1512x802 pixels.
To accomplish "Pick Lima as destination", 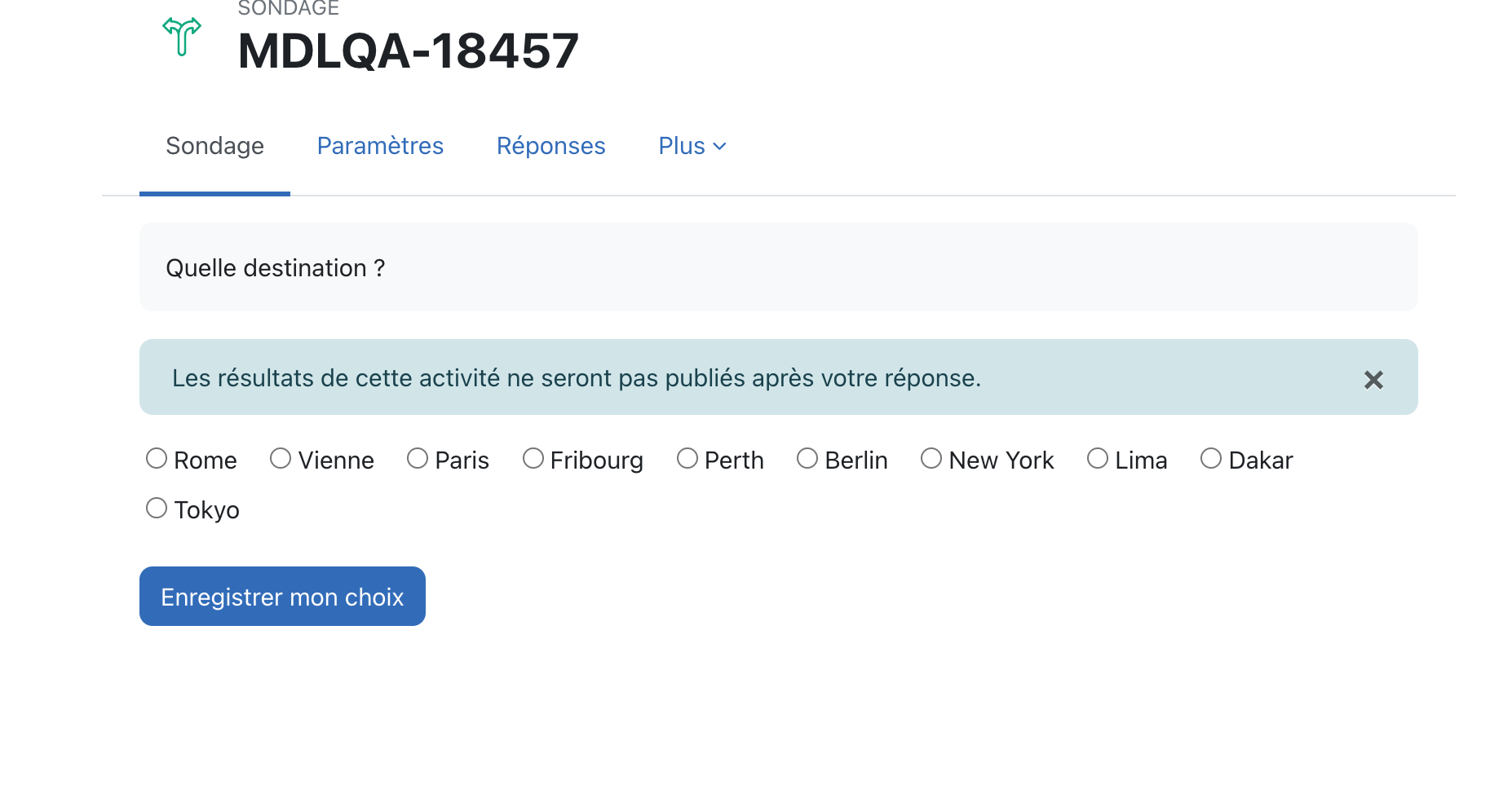I will point(1098,459).
